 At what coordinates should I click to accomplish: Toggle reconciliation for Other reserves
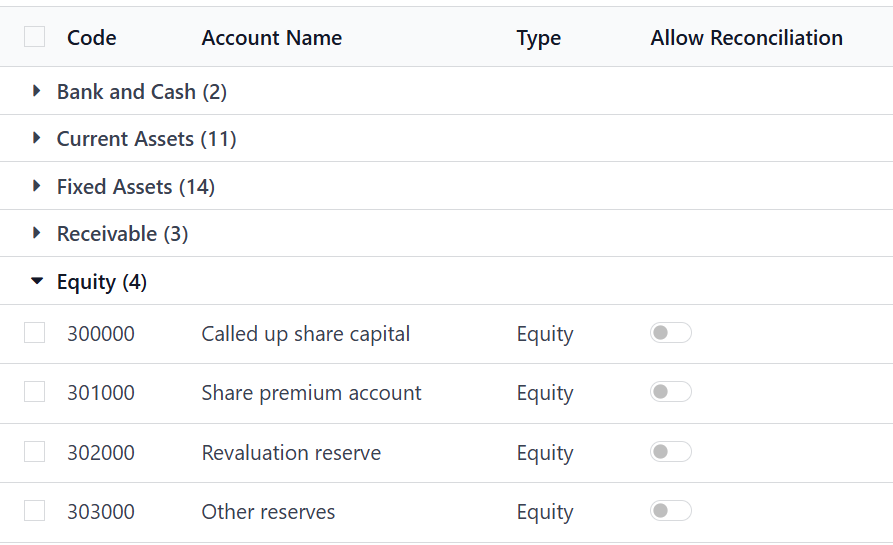click(x=671, y=510)
